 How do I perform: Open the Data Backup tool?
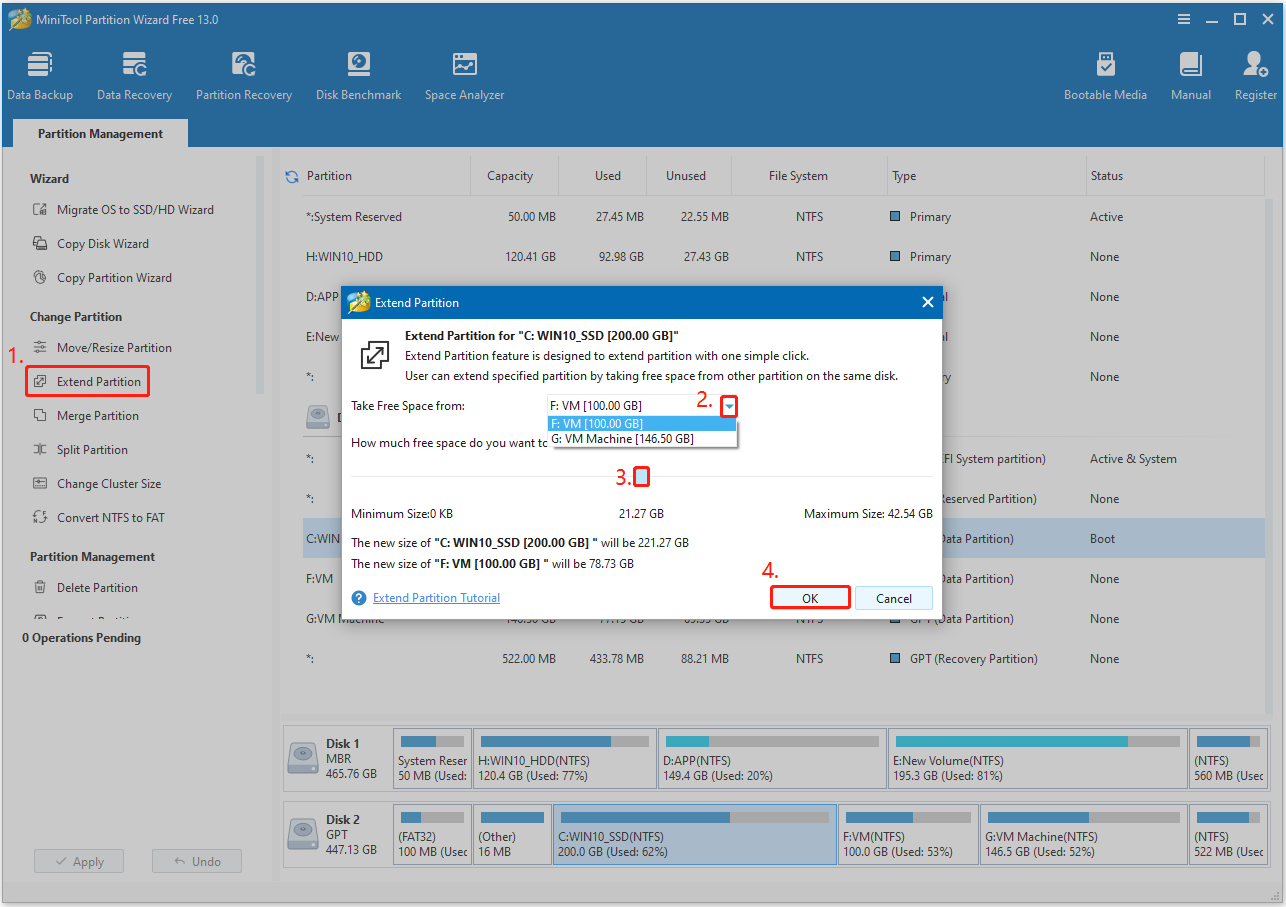pyautogui.click(x=40, y=73)
